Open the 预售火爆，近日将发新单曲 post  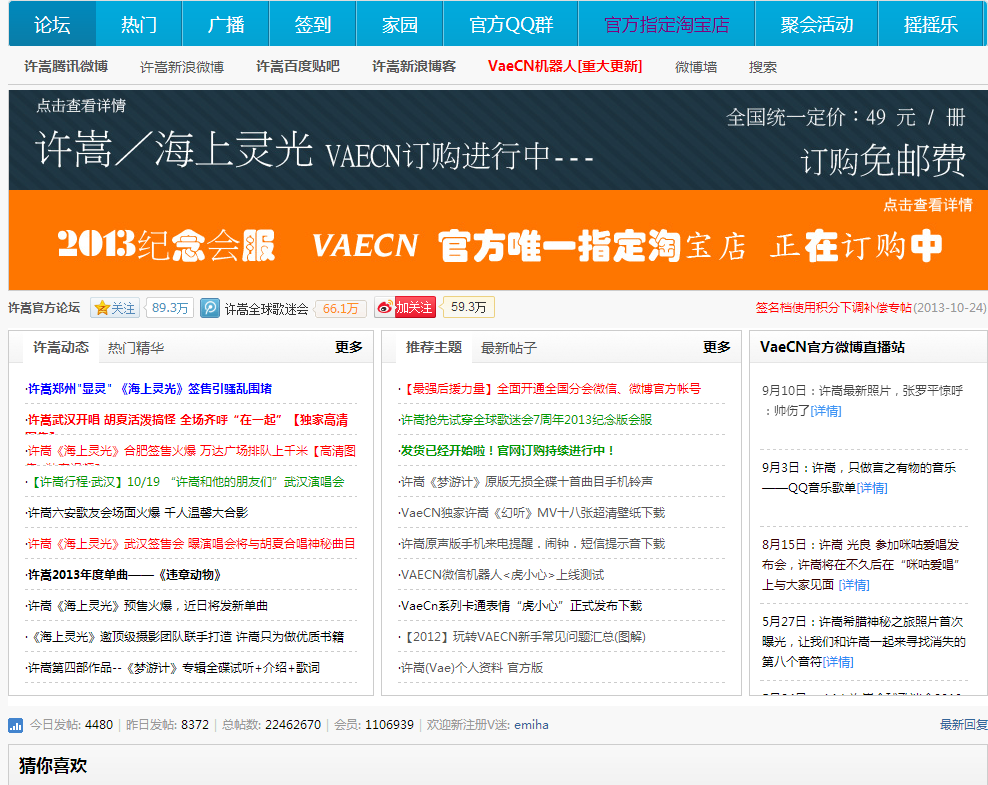[x=148, y=605]
